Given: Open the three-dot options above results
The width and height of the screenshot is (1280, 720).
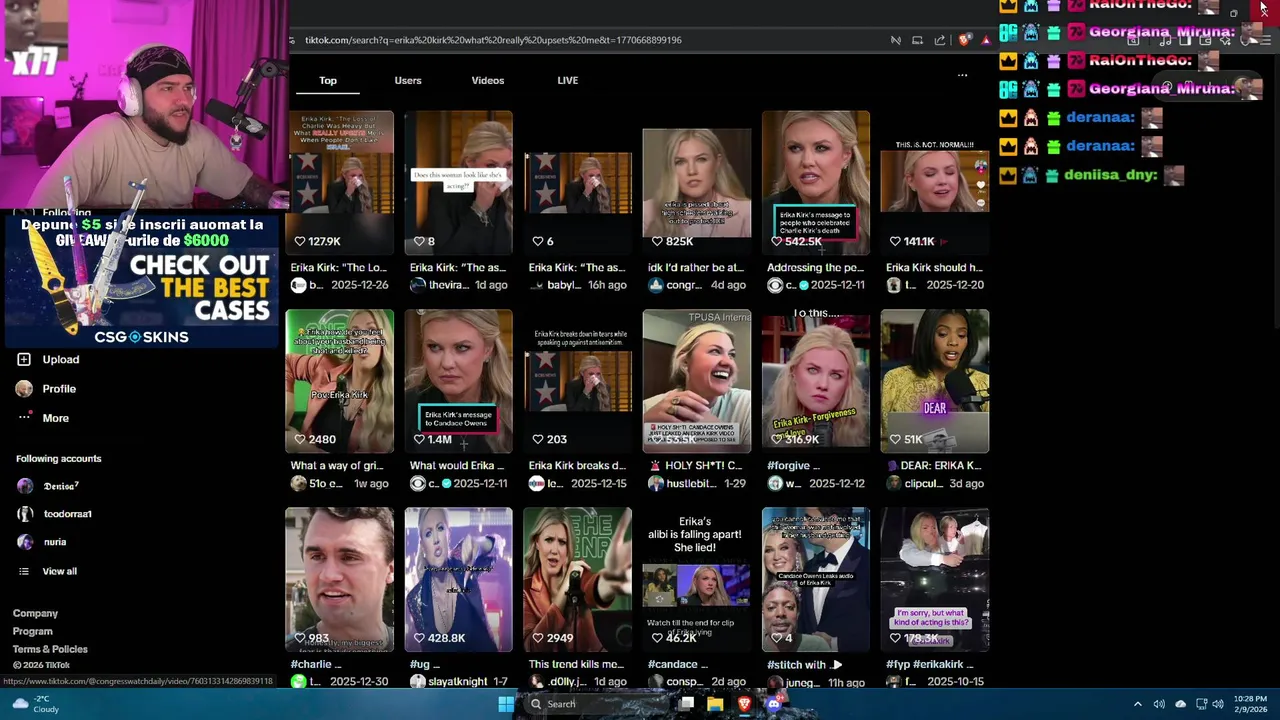Looking at the screenshot, I should click(x=962, y=75).
